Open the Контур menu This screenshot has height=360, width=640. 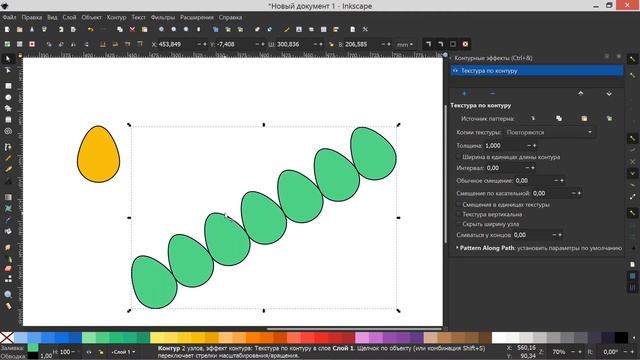116,17
